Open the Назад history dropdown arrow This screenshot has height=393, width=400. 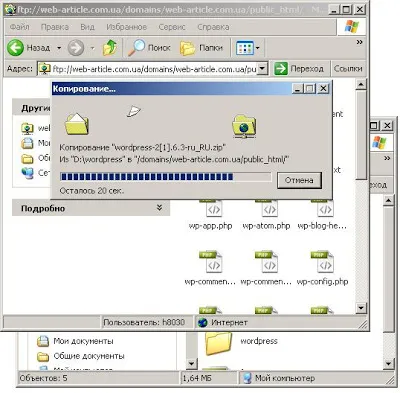pyautogui.click(x=59, y=48)
